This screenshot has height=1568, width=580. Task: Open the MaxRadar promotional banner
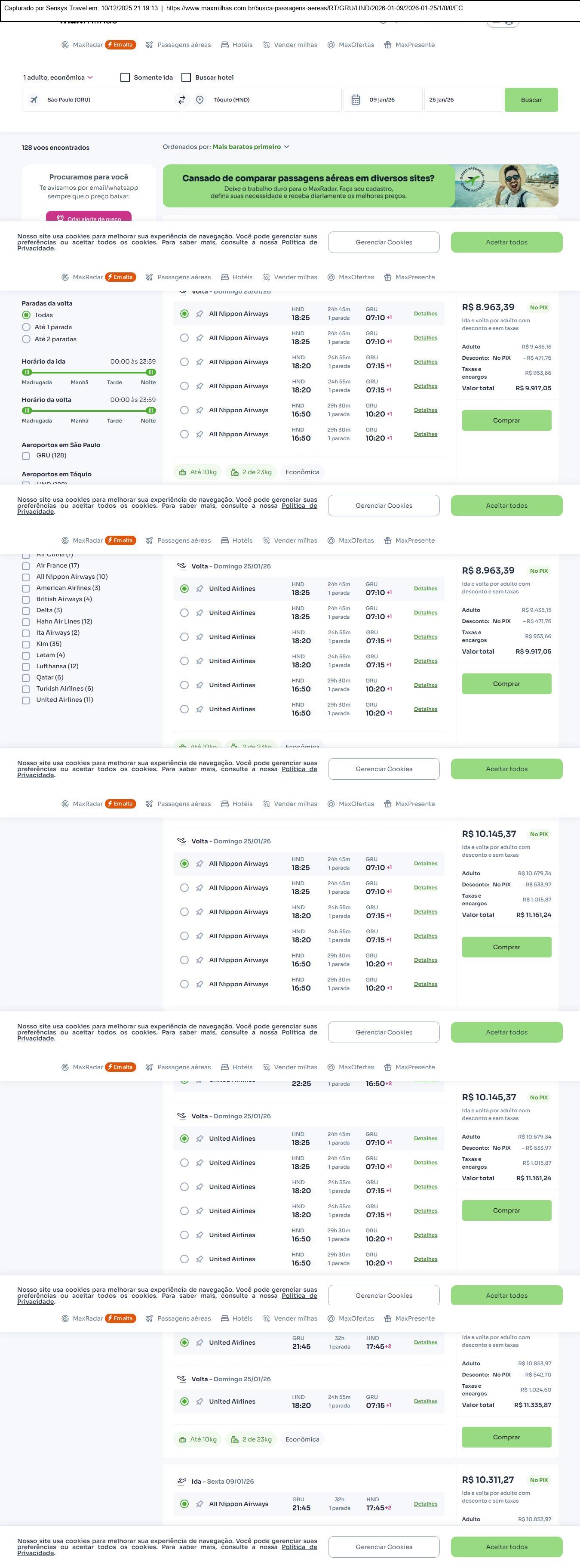[360, 185]
